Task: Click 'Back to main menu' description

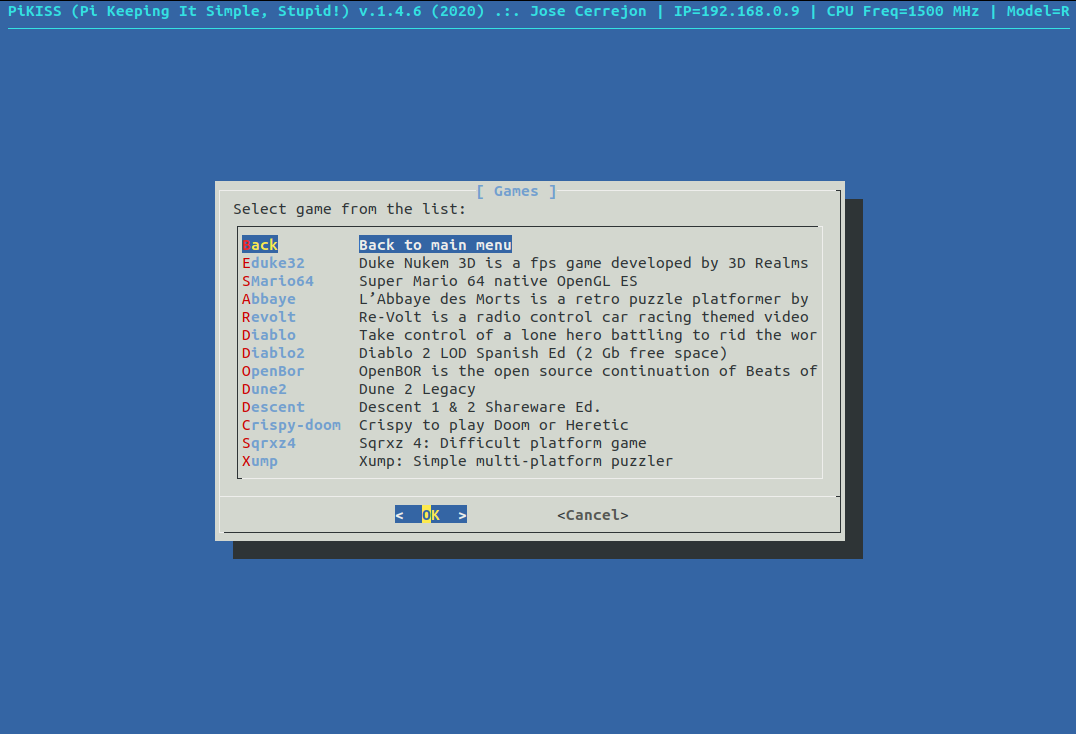Action: click(435, 245)
